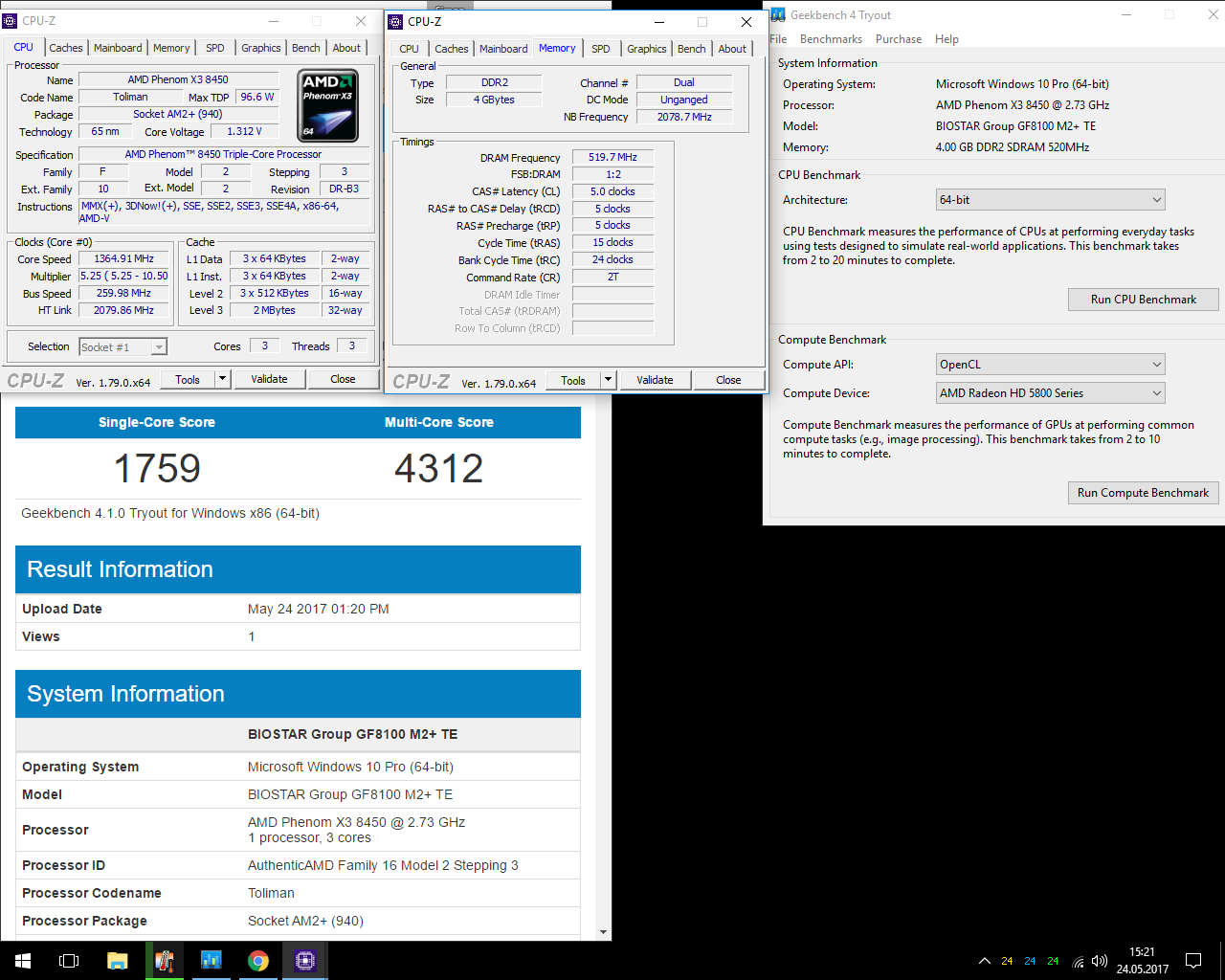Viewport: 1225px width, 980px height.
Task: Open the Geekbench File menu
Action: 778,39
